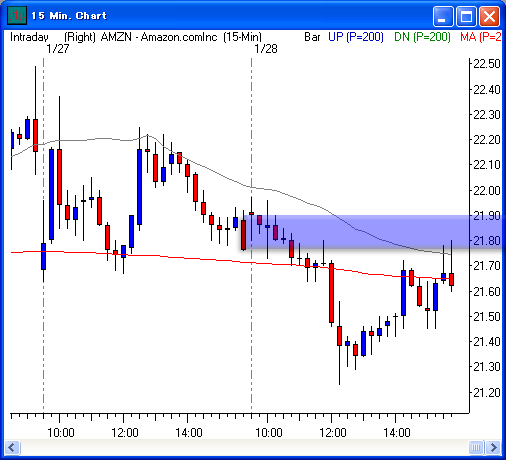Click the Intraday label in chart header
The height and width of the screenshot is (460, 506).
tap(29, 37)
